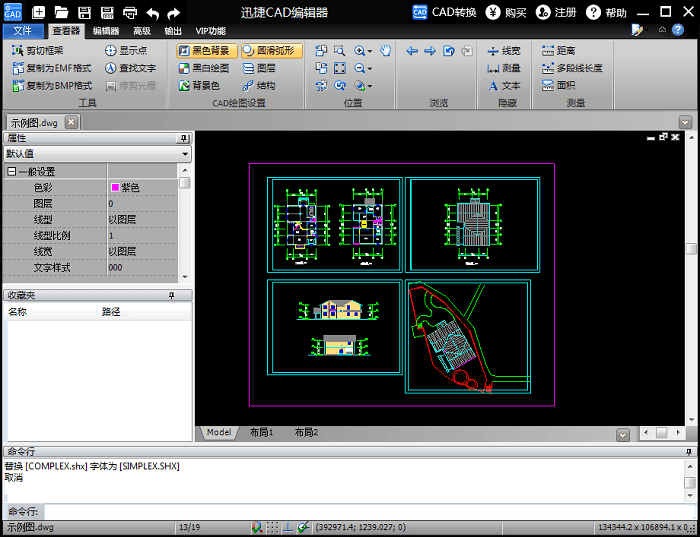Image resolution: width=700 pixels, height=537 pixels.
Task: Open zoom-in dropdown arrow in 位置 group
Action: 370,50
